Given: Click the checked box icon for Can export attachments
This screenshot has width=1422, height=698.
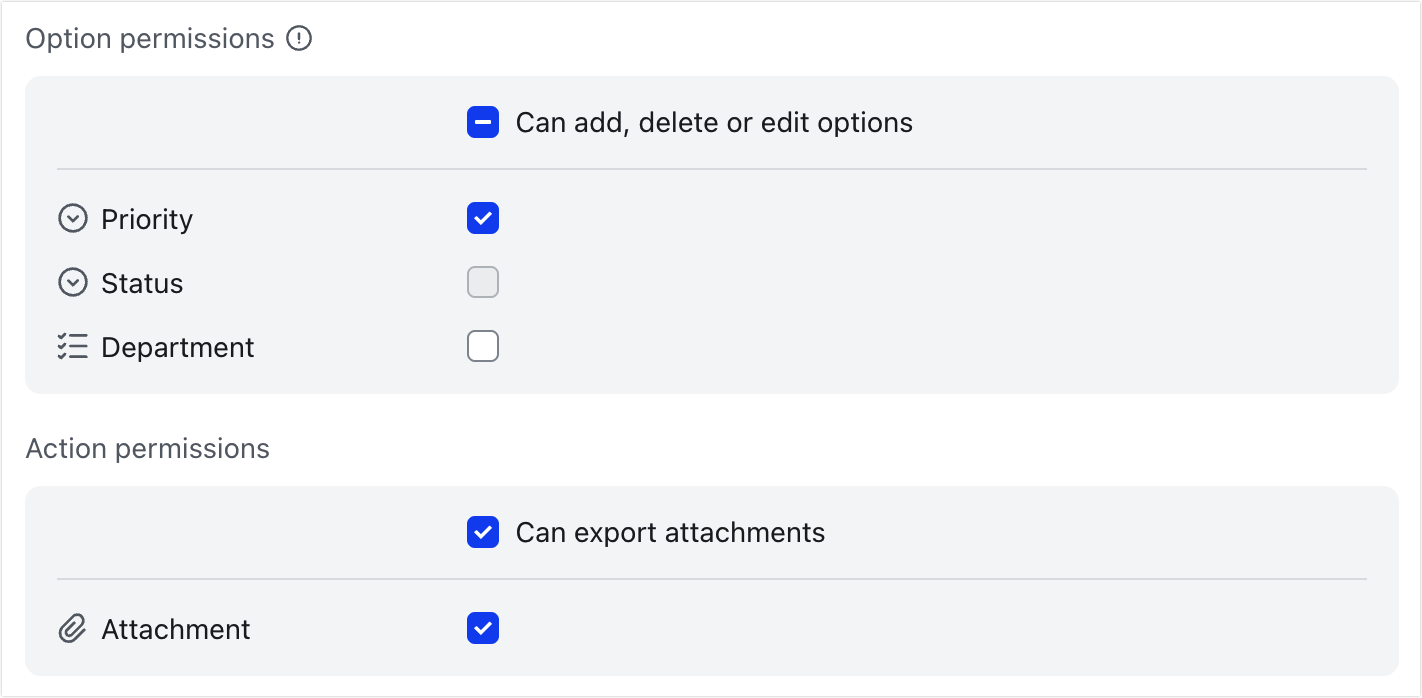Looking at the screenshot, I should 483,532.
